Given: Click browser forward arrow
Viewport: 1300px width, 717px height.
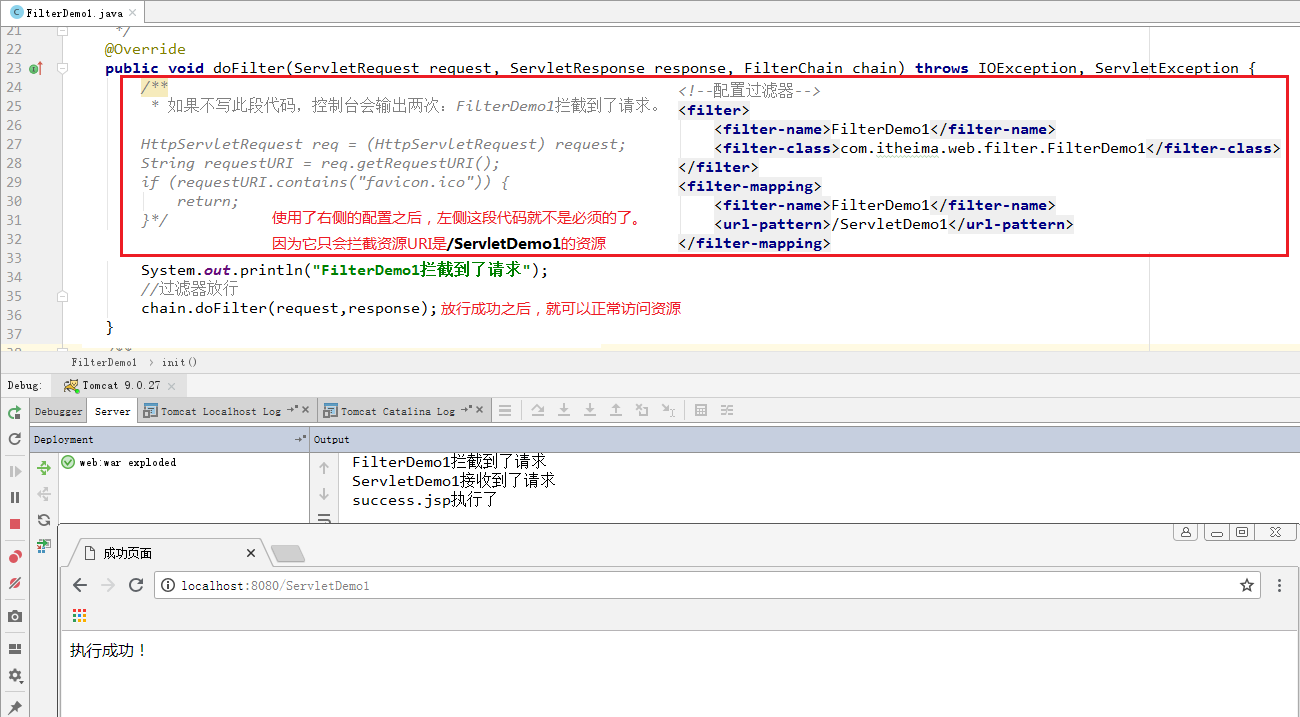Looking at the screenshot, I should 108,585.
